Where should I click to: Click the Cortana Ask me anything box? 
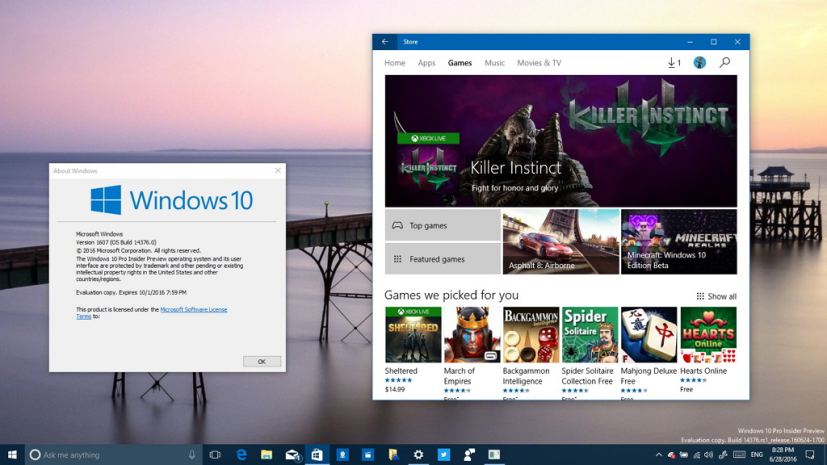coord(113,454)
